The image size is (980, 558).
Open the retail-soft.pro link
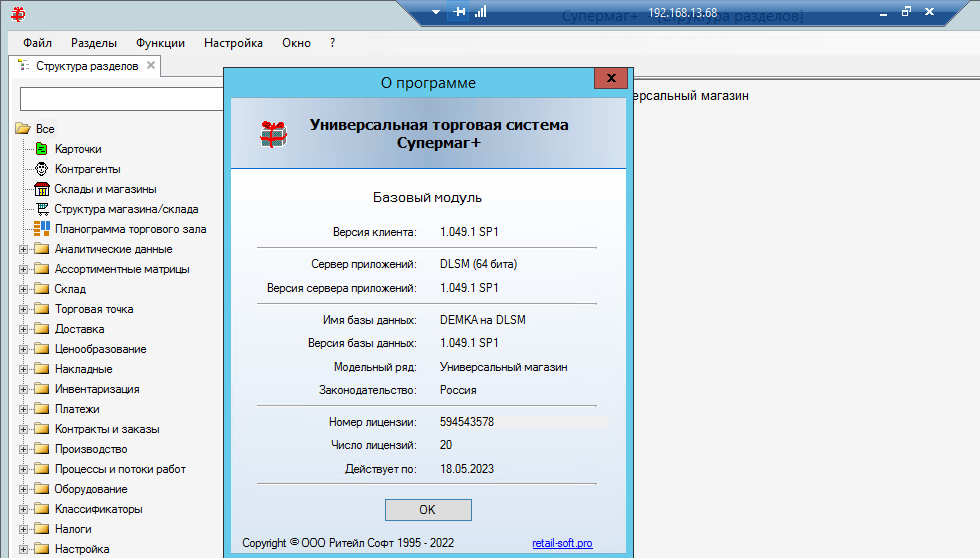tap(562, 543)
